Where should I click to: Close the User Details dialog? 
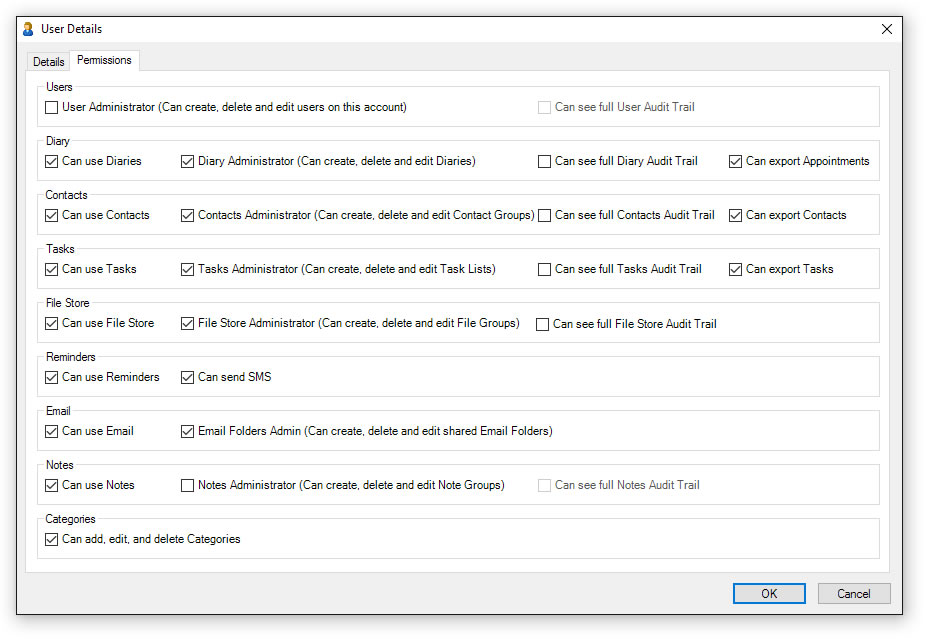coord(886,29)
